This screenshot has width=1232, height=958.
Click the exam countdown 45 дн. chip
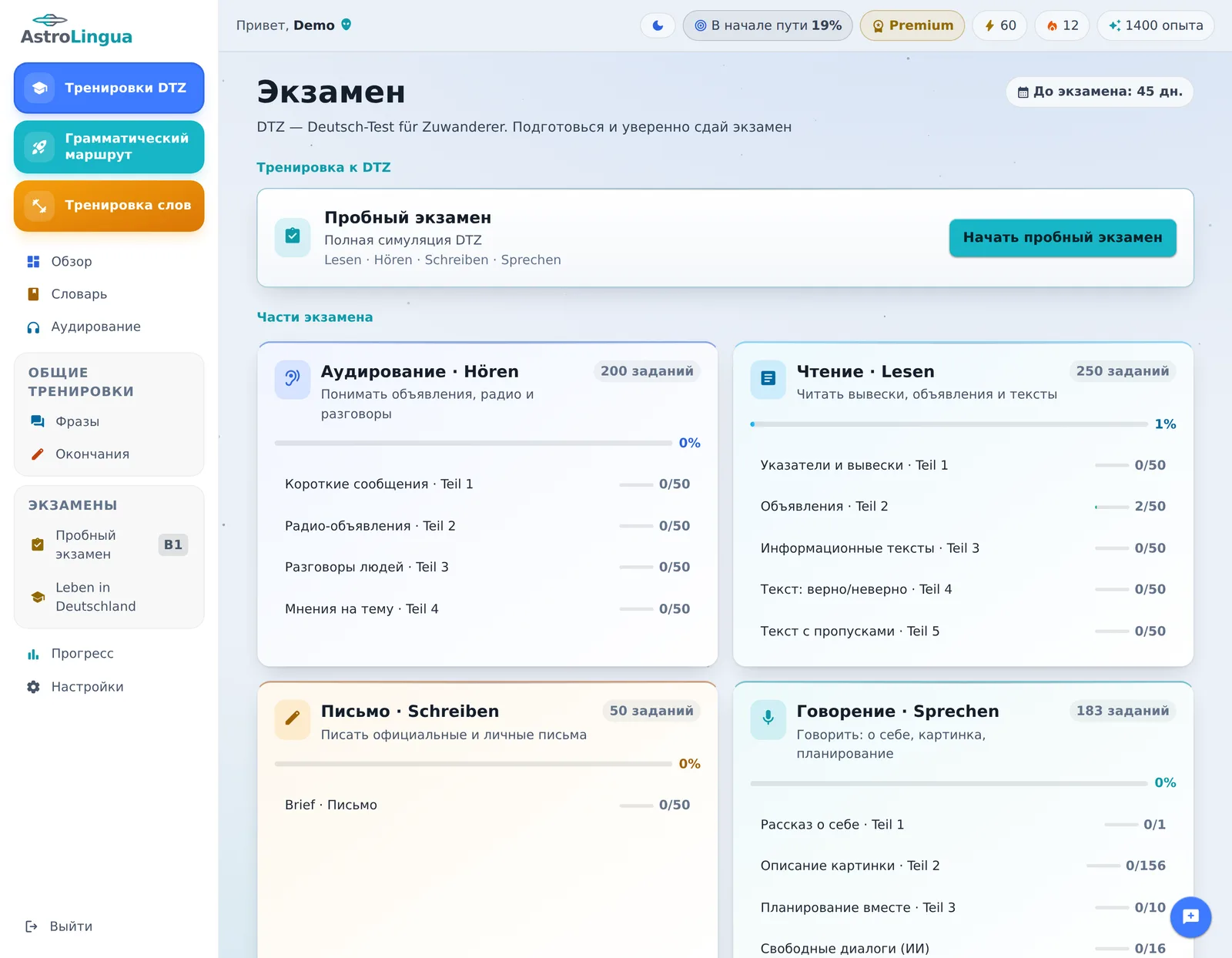1100,92
